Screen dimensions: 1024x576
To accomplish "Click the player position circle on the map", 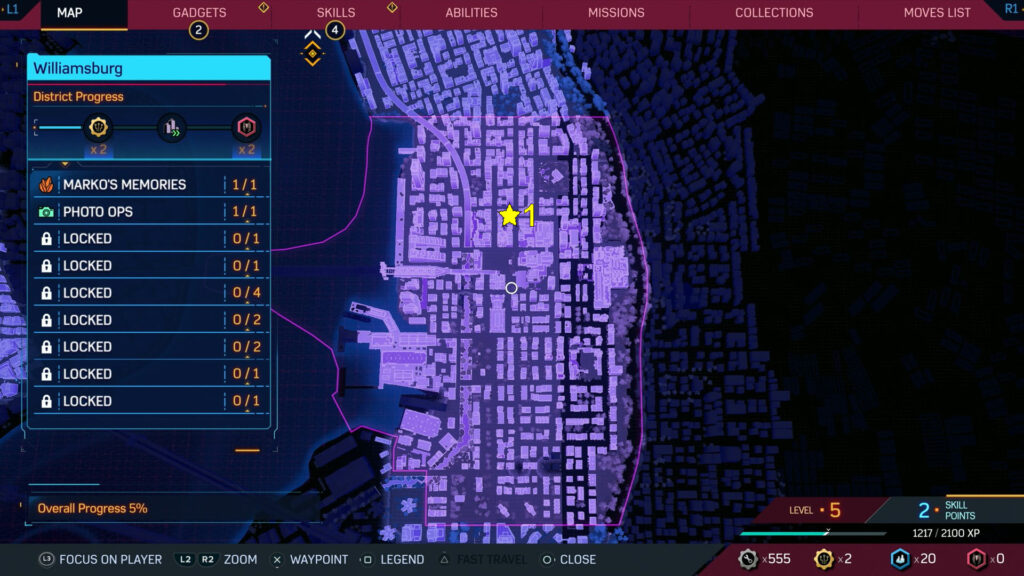I will [x=511, y=287].
